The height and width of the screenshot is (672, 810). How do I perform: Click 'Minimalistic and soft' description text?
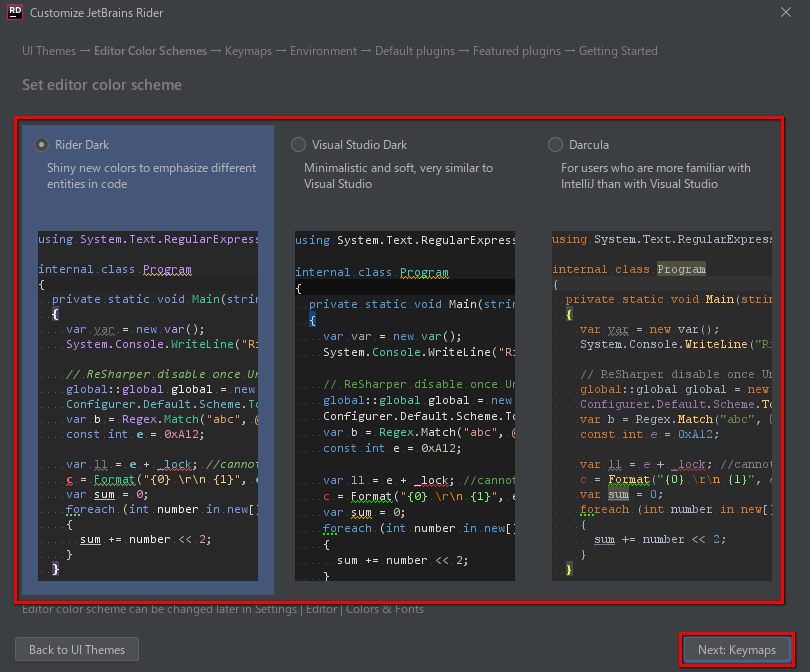[x=398, y=176]
